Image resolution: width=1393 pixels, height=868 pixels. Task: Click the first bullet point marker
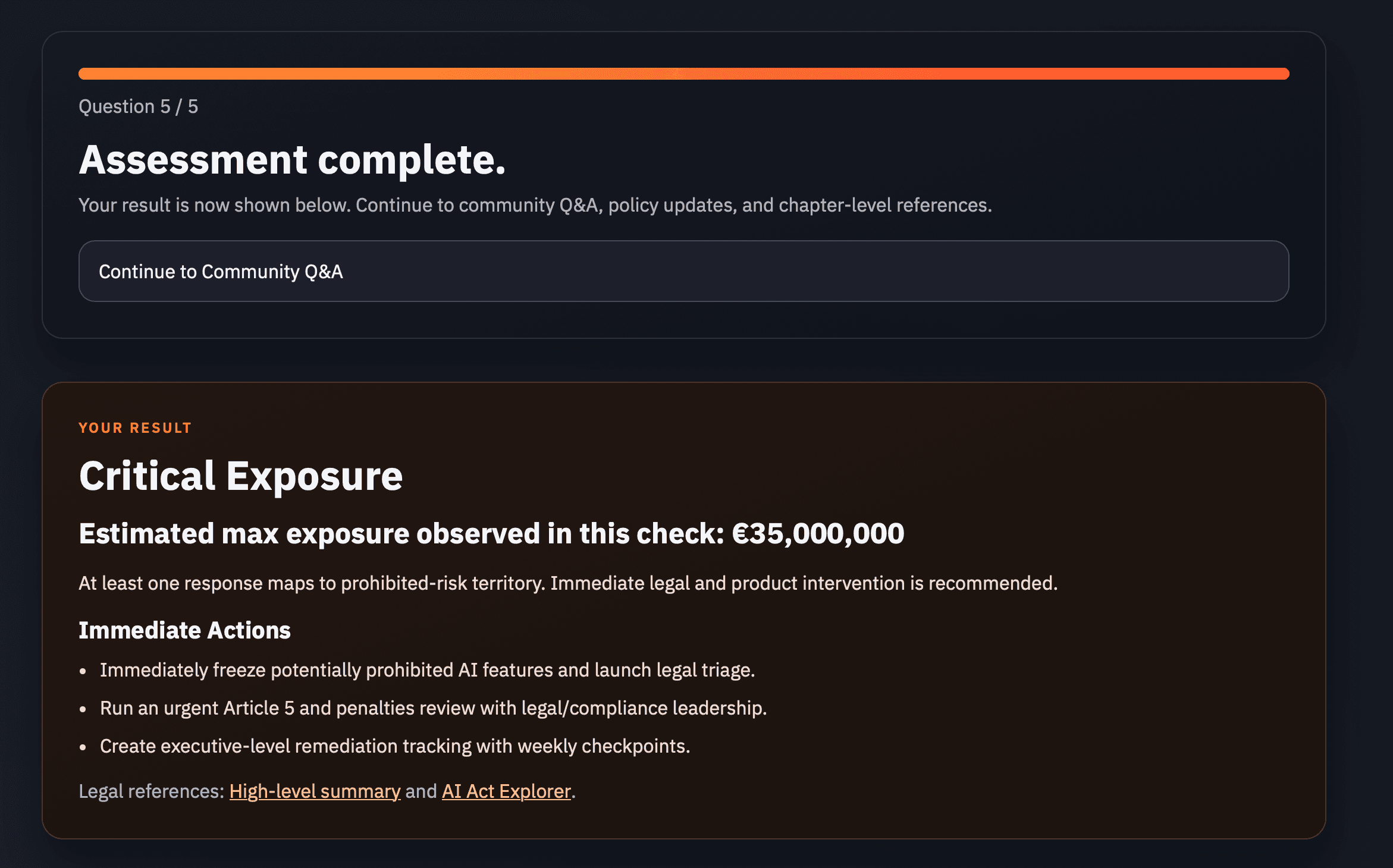pyautogui.click(x=84, y=671)
